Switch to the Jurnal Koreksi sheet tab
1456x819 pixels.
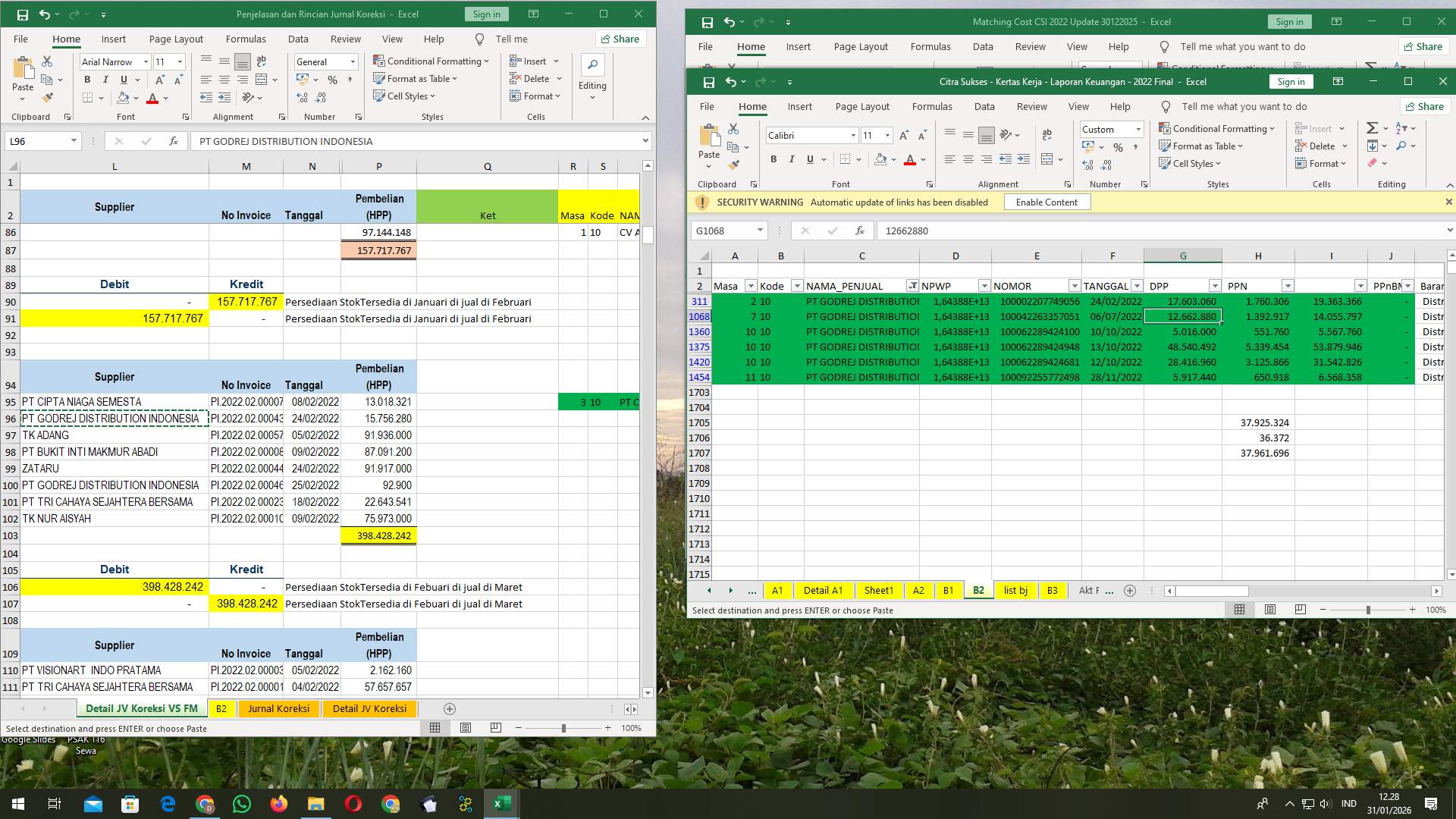tap(278, 708)
